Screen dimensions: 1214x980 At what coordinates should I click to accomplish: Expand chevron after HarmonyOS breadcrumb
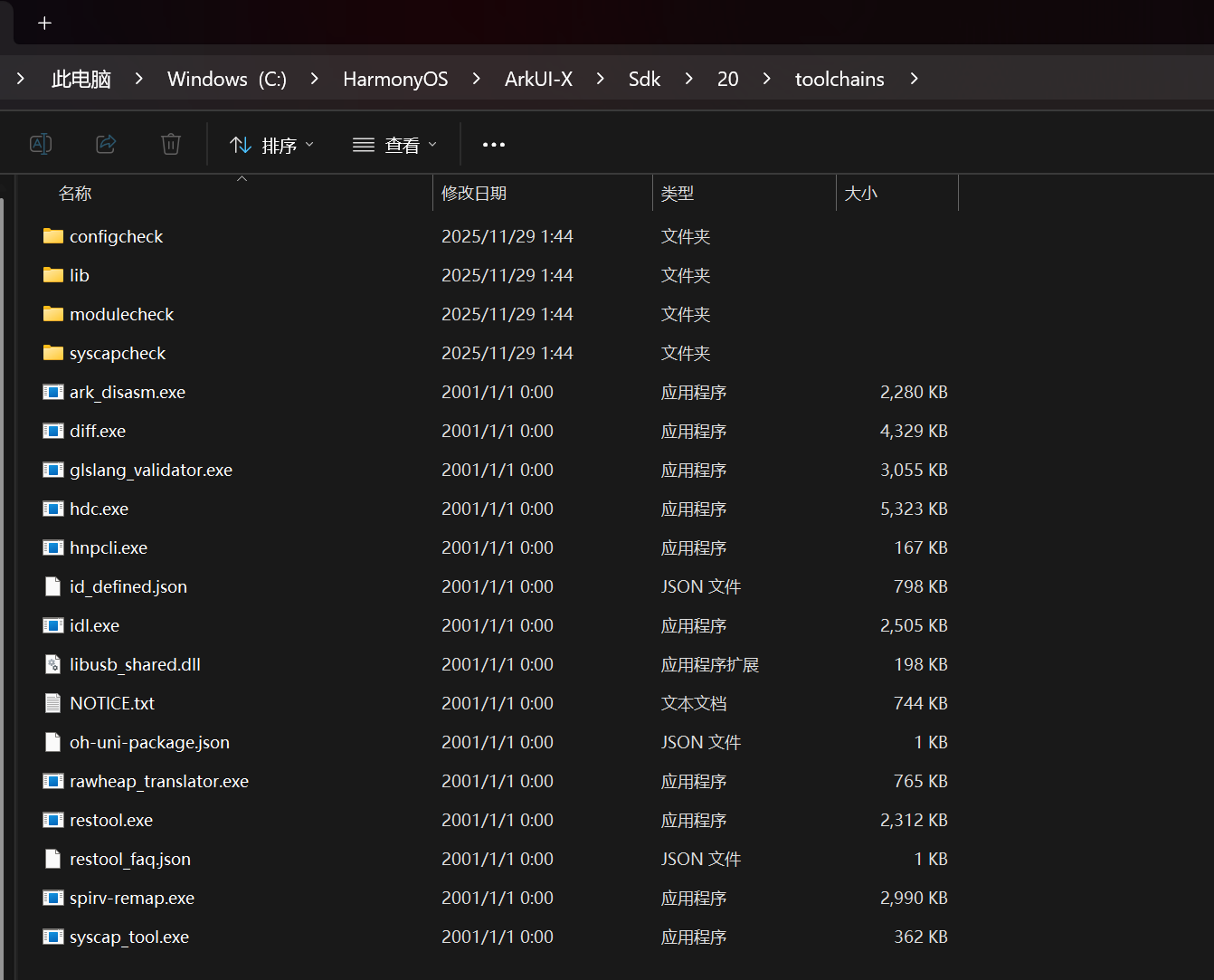pyautogui.click(x=476, y=79)
